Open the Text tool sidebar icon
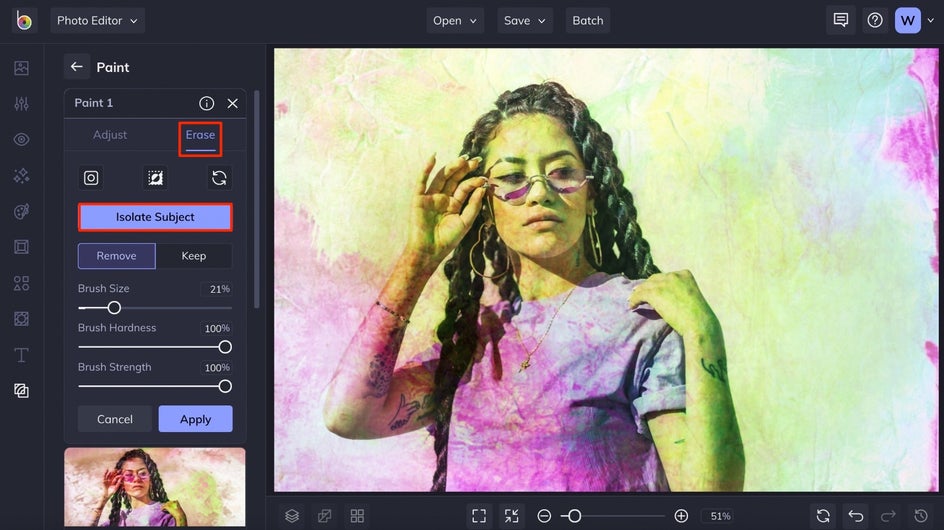944x530 pixels. tap(21, 355)
